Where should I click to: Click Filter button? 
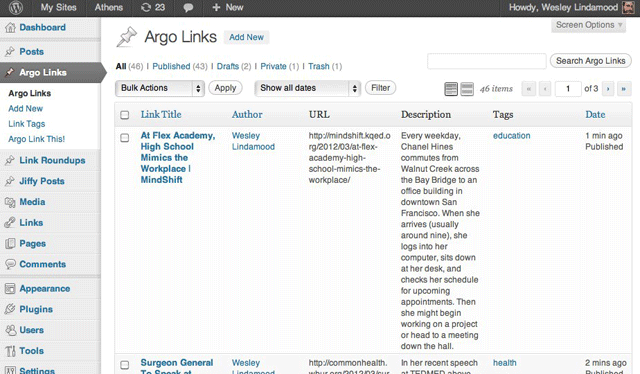coord(380,88)
